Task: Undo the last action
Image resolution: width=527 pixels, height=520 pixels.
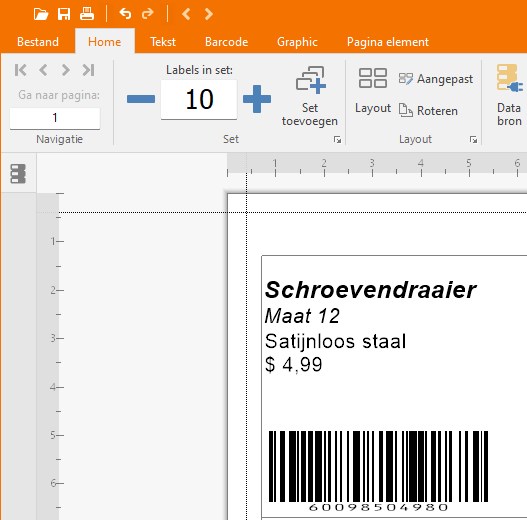Action: 125,14
